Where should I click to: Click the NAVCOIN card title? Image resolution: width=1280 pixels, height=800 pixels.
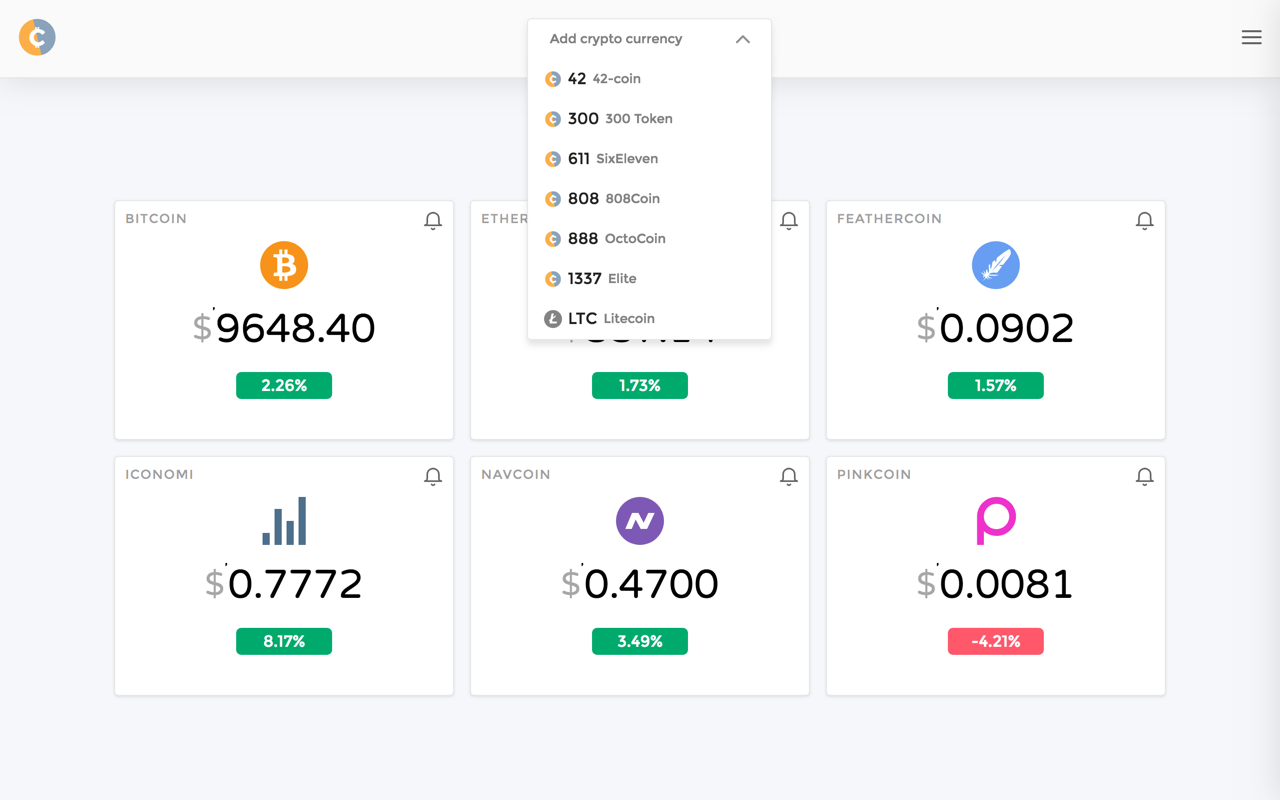coord(516,474)
